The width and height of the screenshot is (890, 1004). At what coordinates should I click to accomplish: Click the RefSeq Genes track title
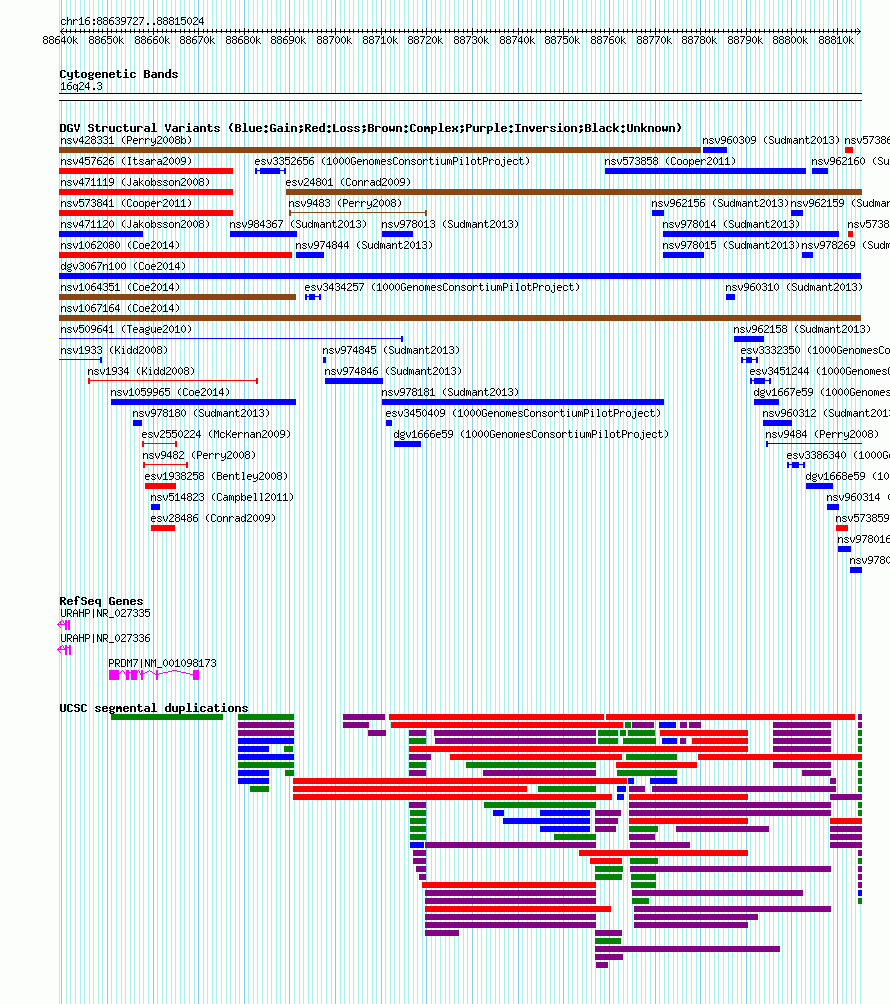101,601
